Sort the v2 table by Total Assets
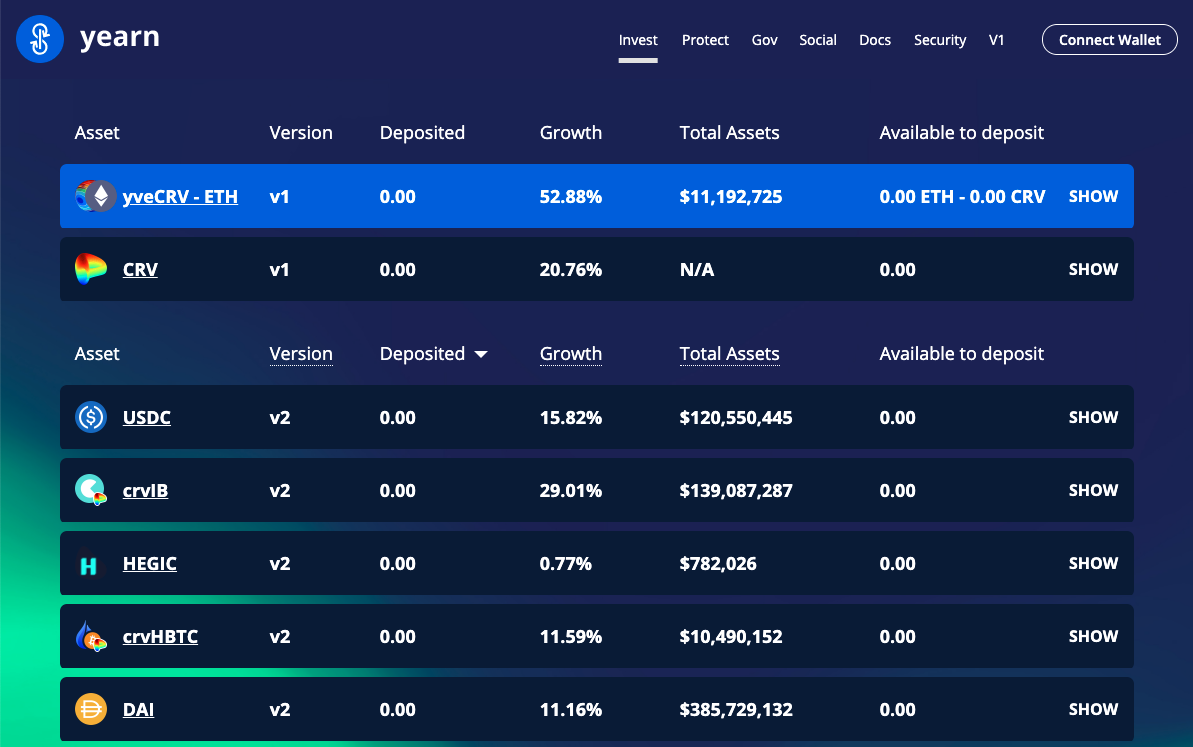The image size is (1193, 747). pos(729,354)
